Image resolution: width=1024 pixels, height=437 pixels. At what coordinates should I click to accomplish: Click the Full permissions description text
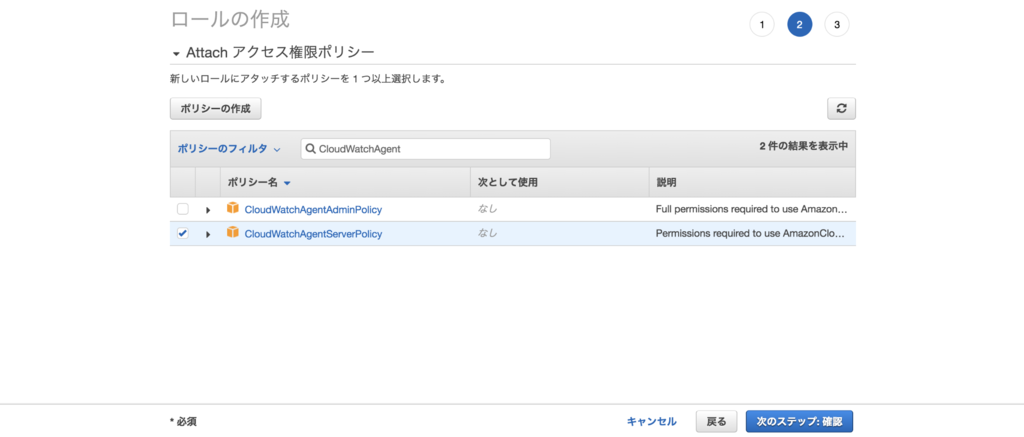pos(751,210)
